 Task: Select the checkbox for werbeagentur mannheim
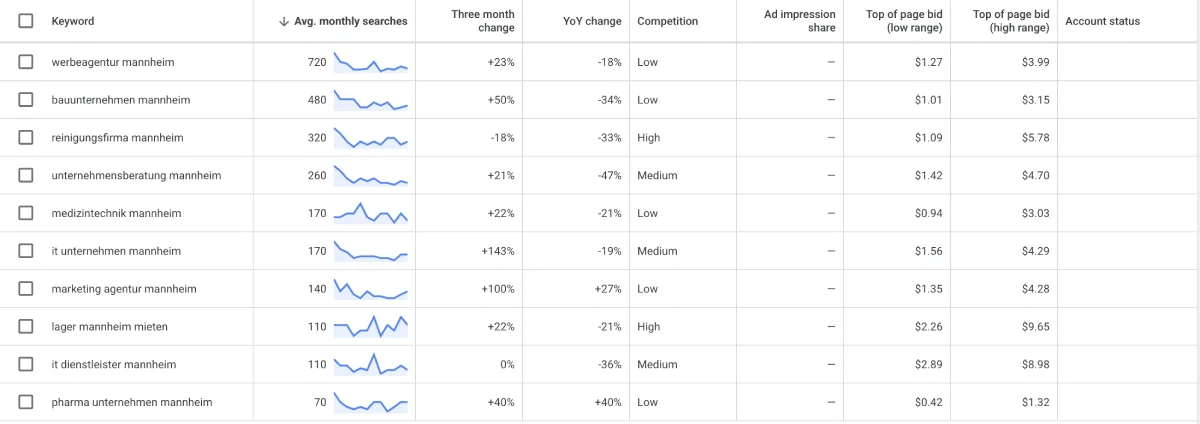(26, 62)
